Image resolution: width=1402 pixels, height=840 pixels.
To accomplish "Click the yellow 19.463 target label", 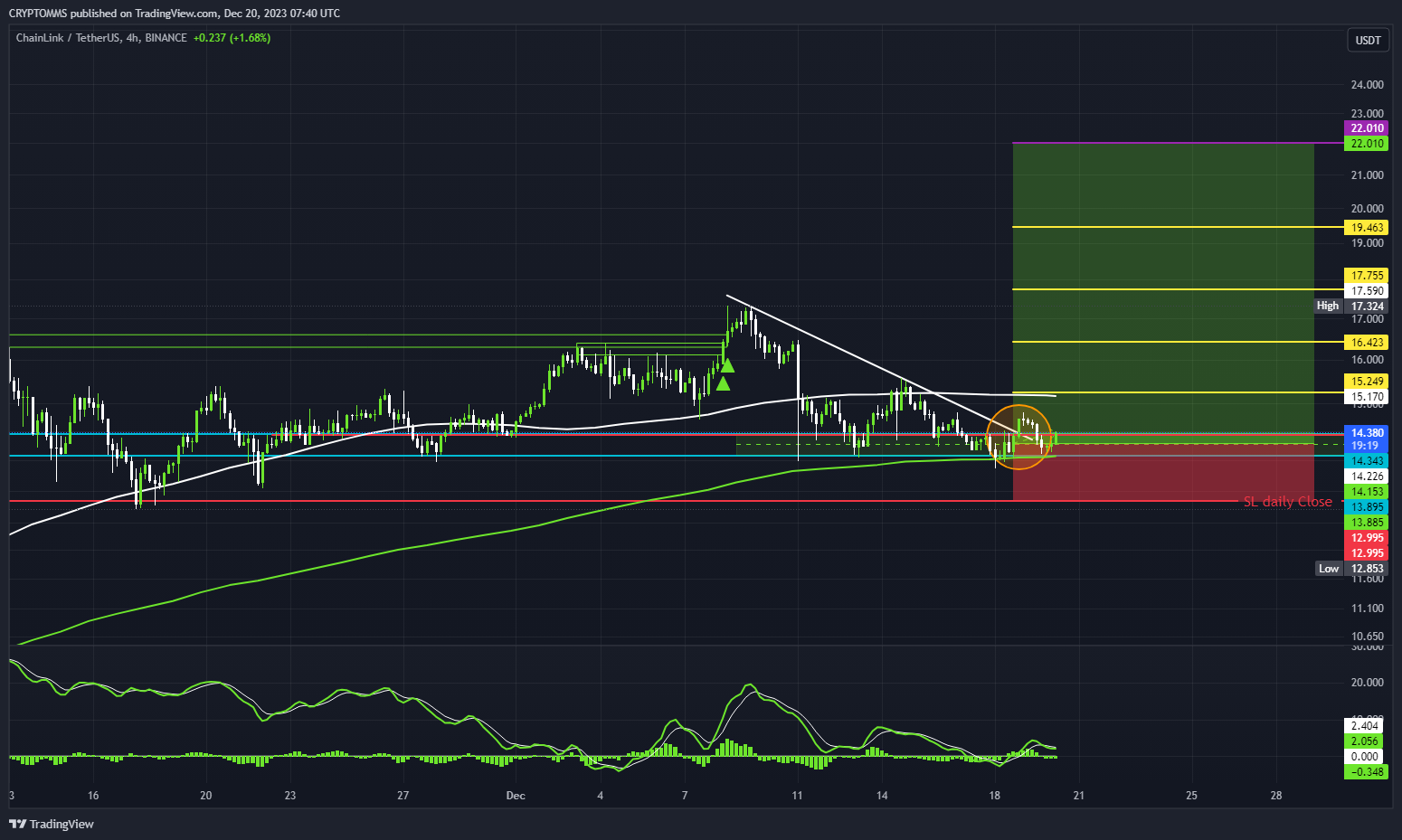I will coord(1367,228).
